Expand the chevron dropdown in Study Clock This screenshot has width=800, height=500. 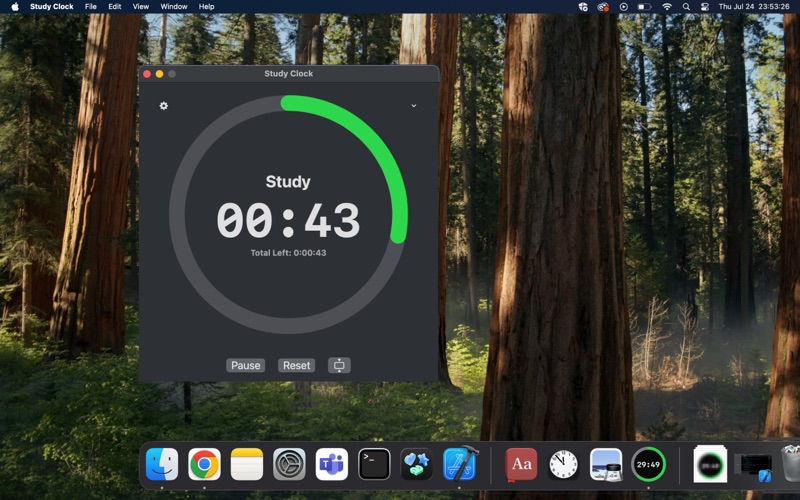point(414,106)
